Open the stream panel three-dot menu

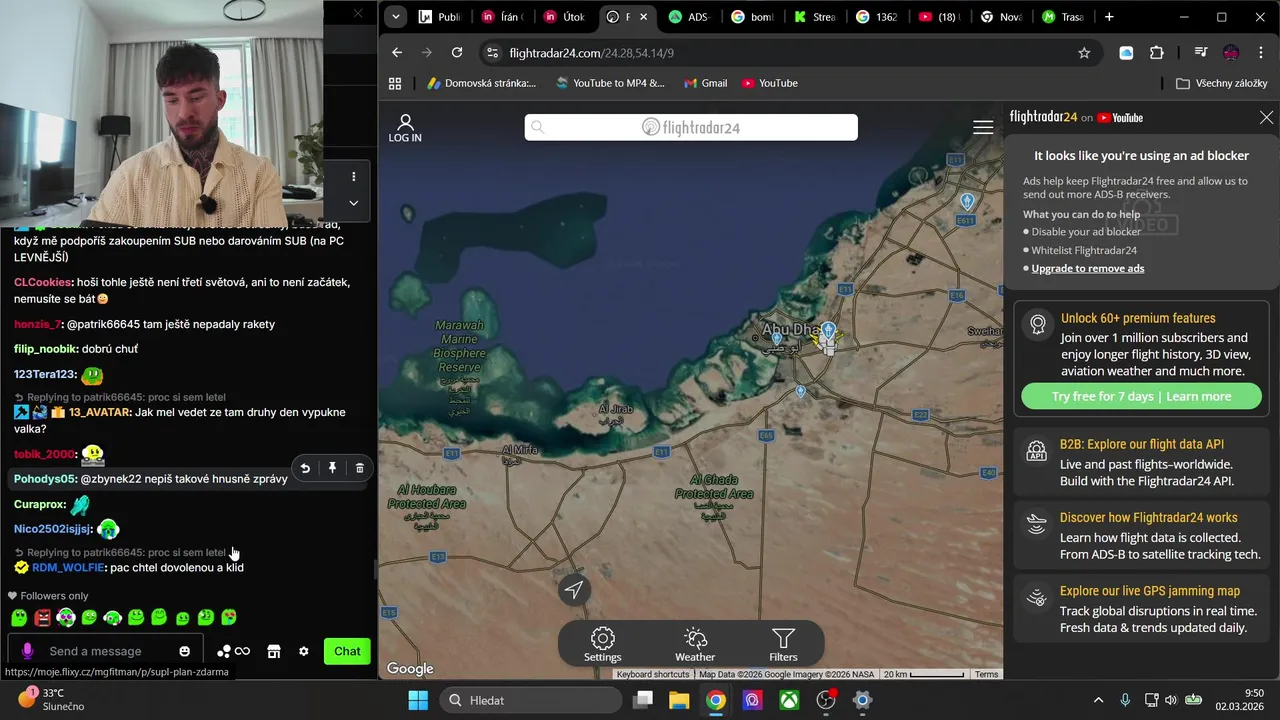(353, 177)
